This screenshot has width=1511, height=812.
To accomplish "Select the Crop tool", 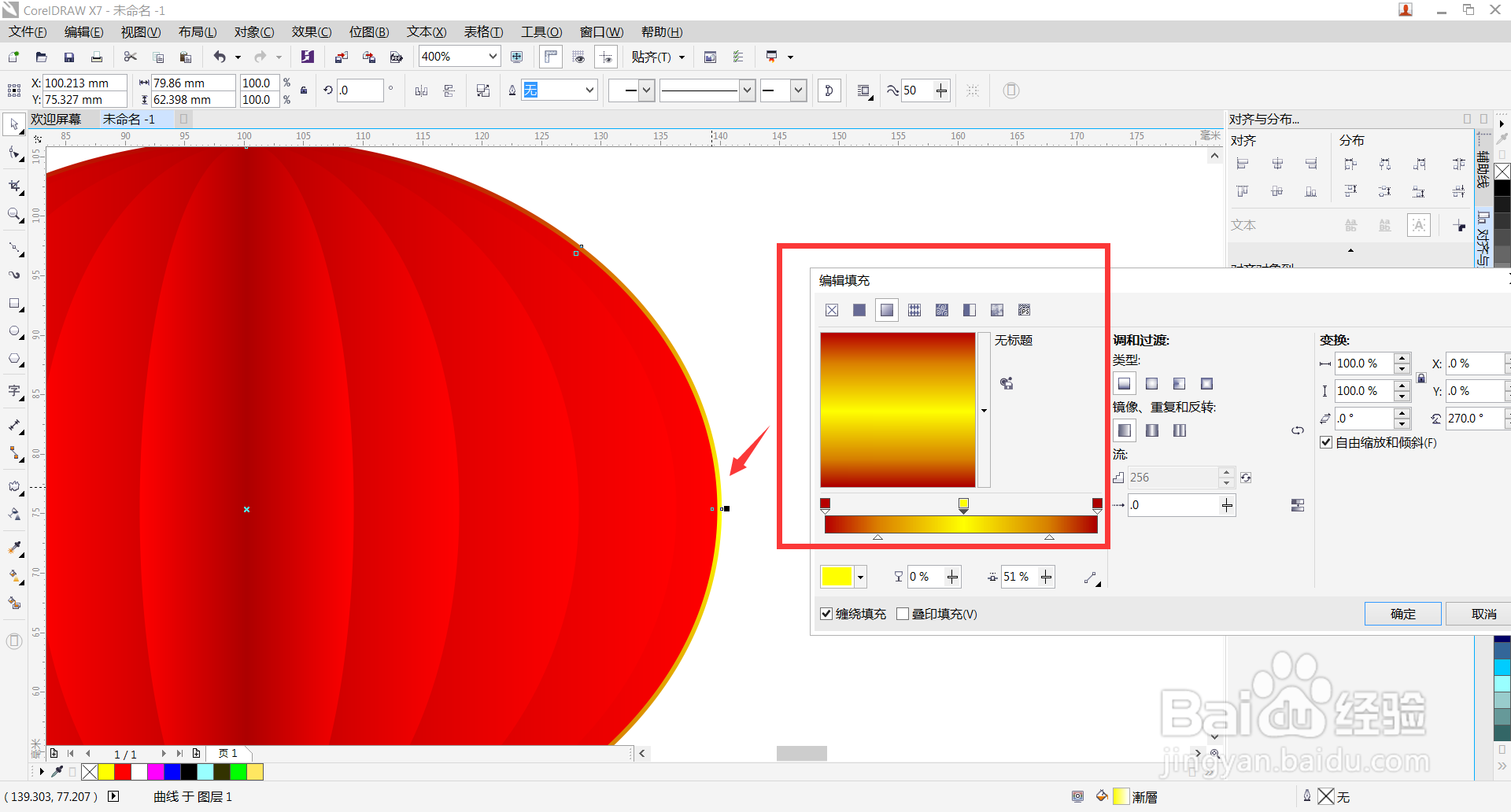I will [14, 186].
